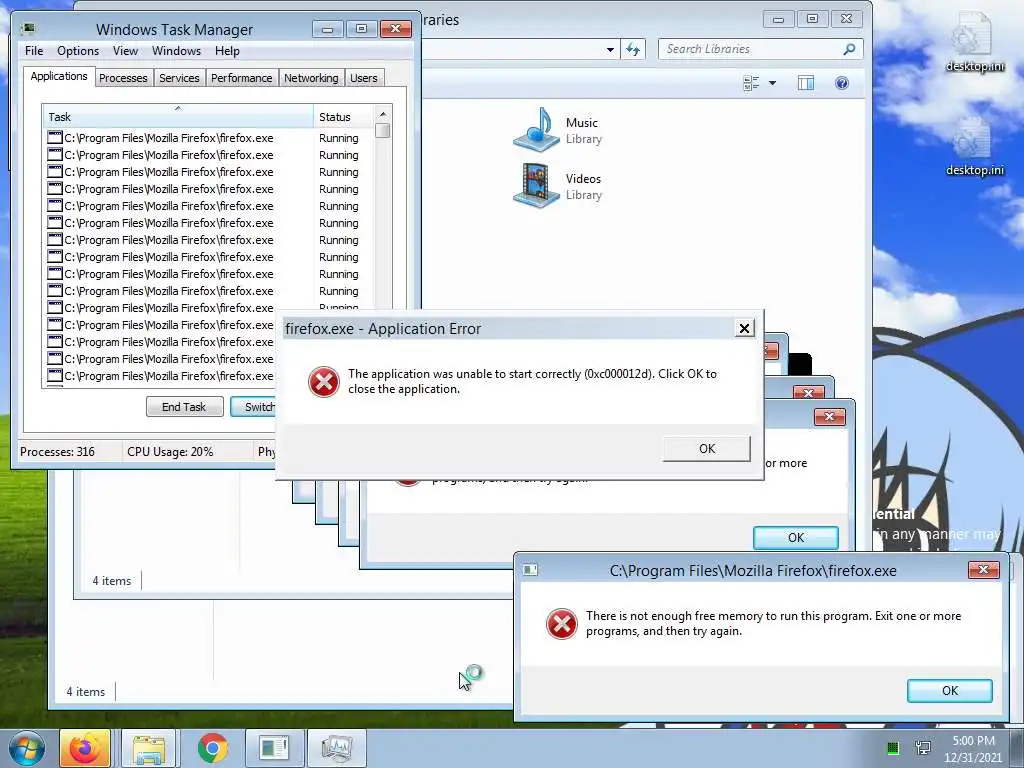Viewport: 1024px width, 768px height.
Task: Switch to the Services tab
Action: pyautogui.click(x=179, y=78)
